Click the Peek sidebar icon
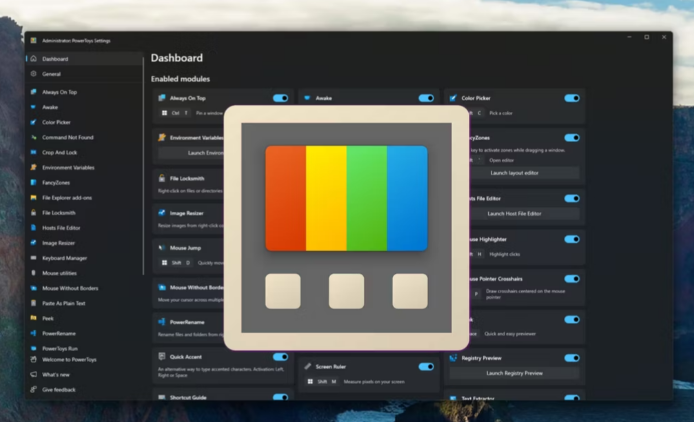The height and width of the screenshot is (422, 694). [34, 318]
